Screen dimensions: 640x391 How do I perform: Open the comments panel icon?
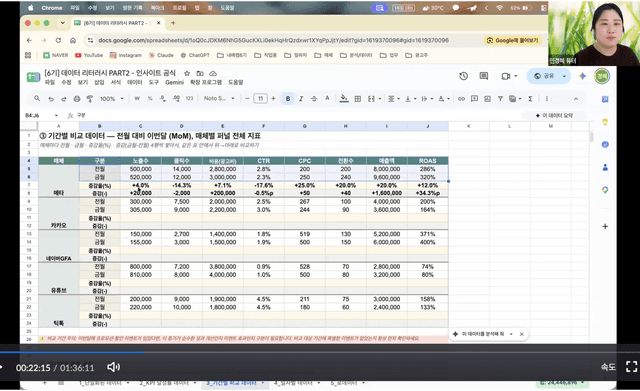tap(484, 76)
